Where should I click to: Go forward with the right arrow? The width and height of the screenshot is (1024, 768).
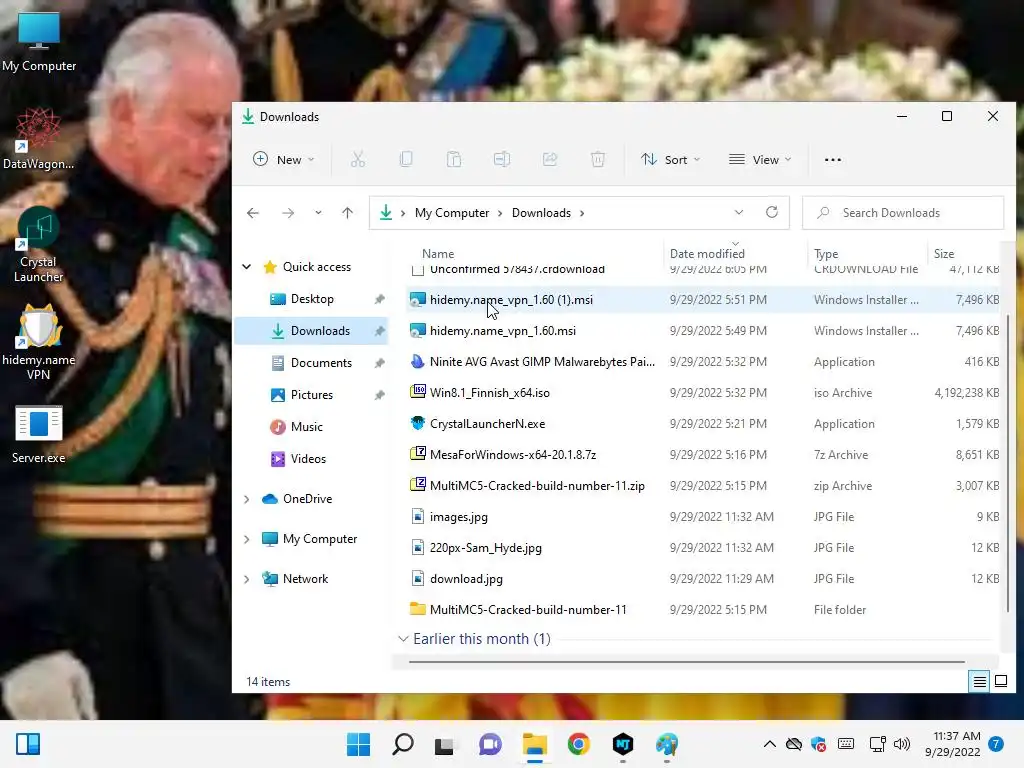288,213
